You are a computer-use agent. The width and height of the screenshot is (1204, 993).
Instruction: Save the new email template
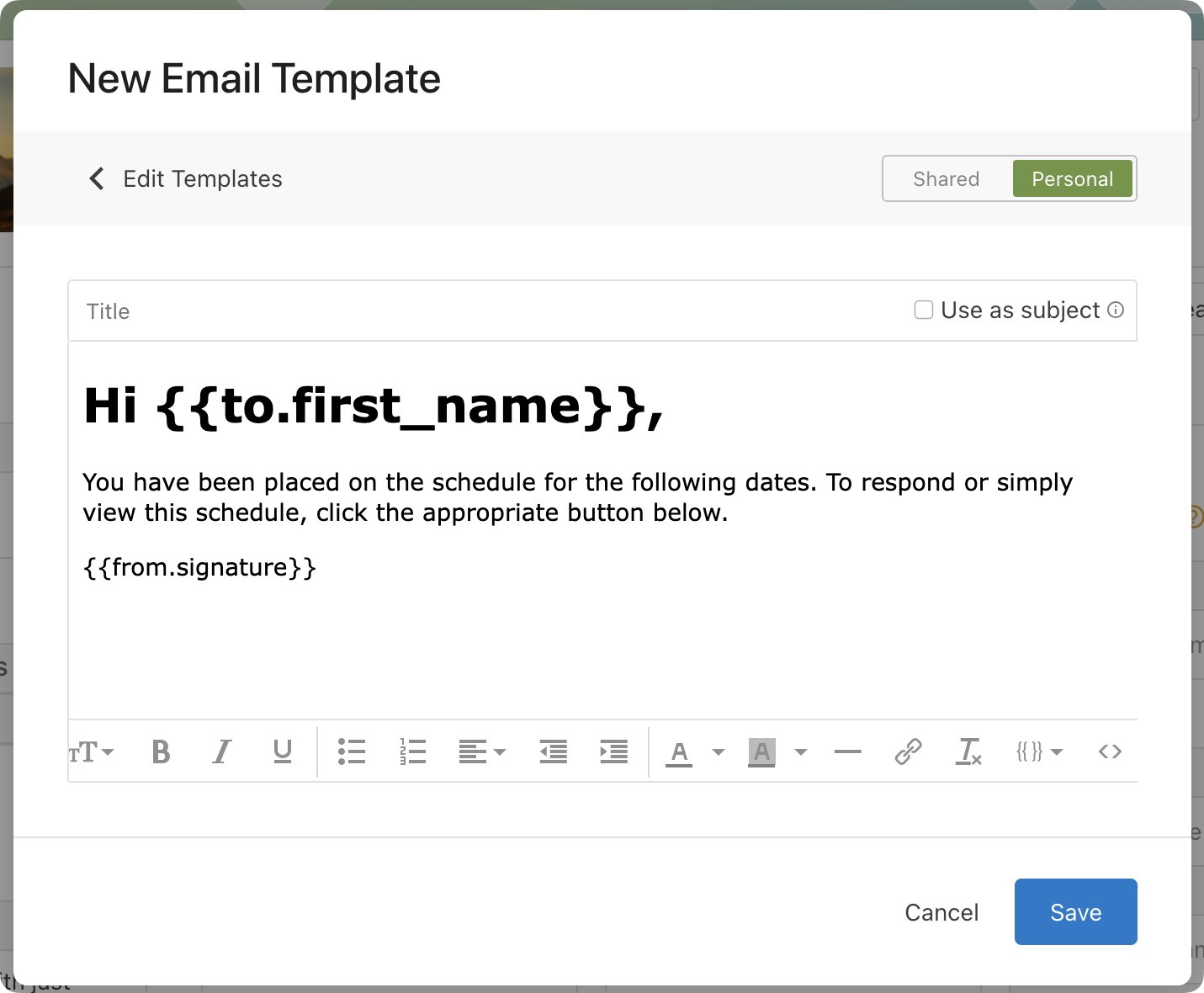[x=1075, y=912]
